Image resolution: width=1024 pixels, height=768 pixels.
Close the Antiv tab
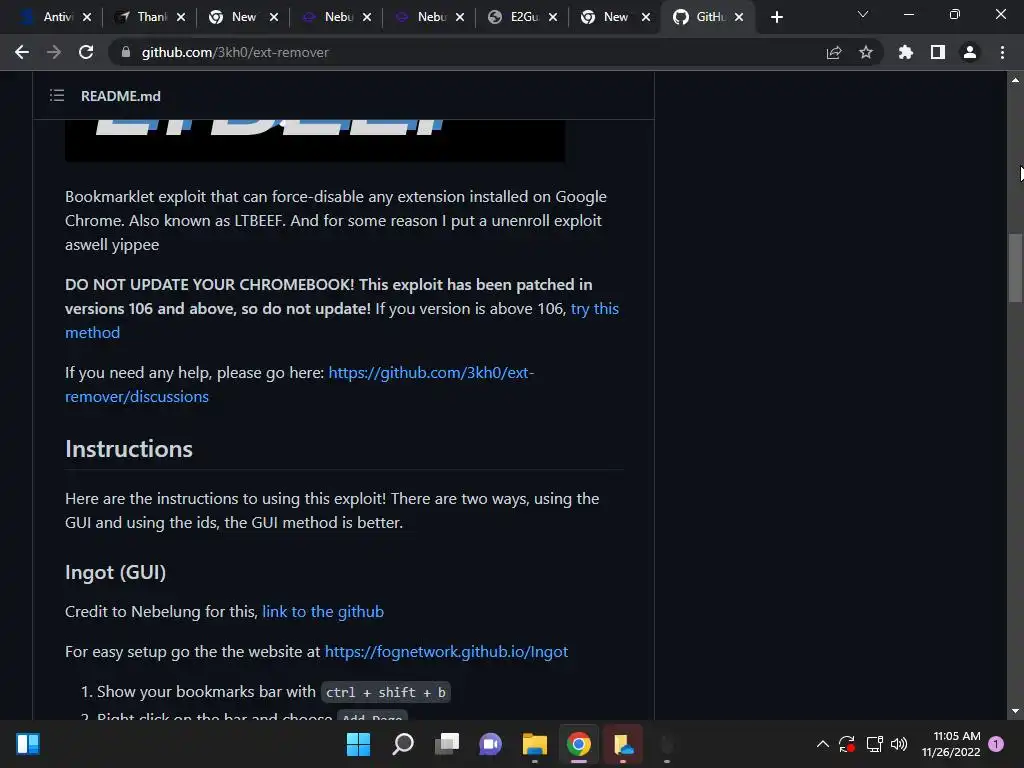[87, 17]
